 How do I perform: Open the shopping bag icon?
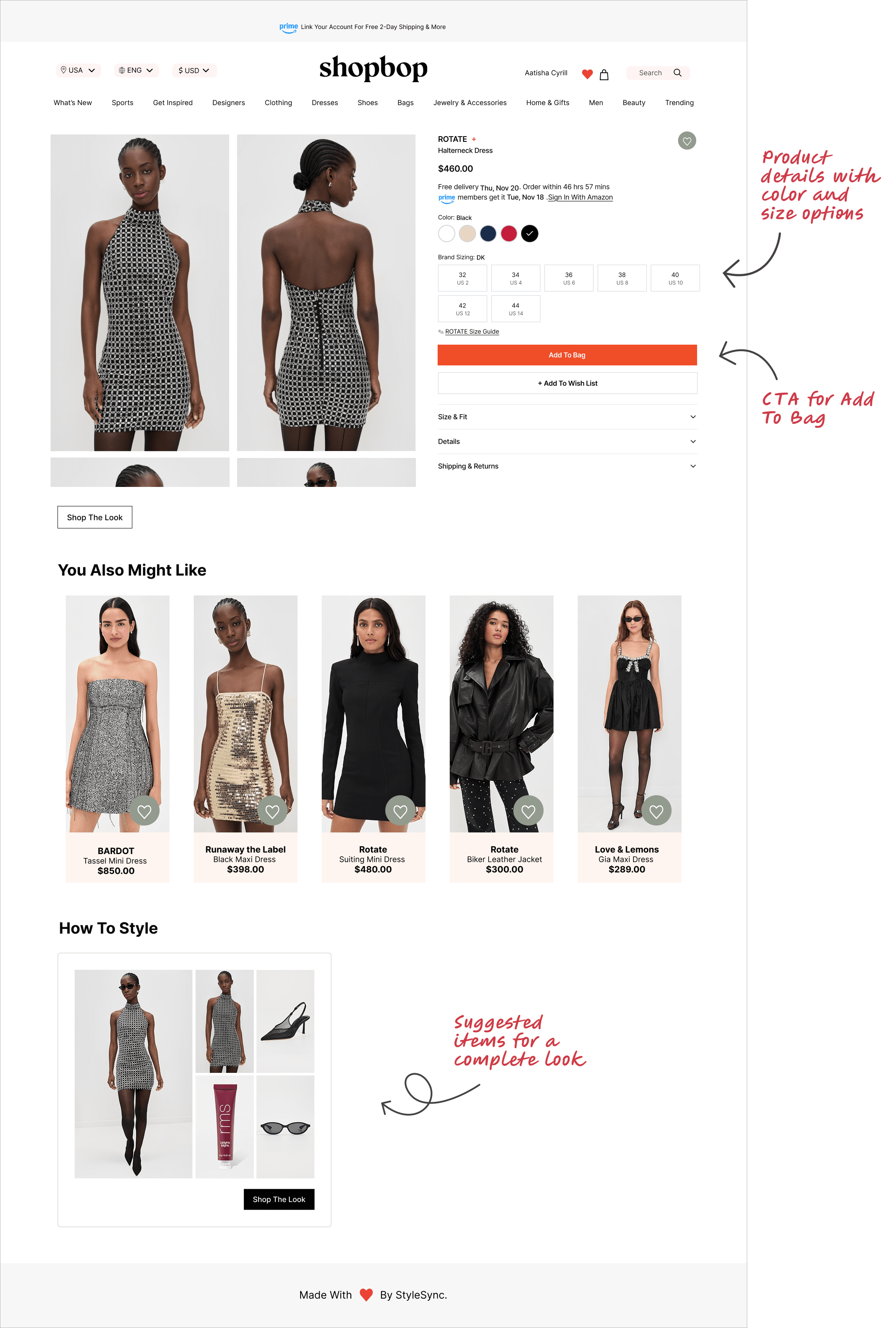(604, 74)
